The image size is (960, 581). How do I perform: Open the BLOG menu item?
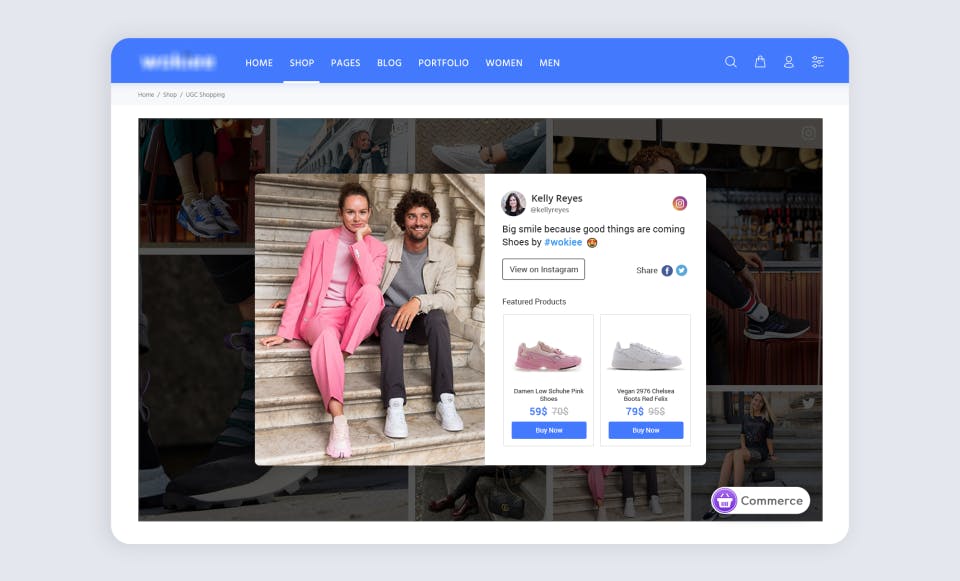pyautogui.click(x=389, y=63)
